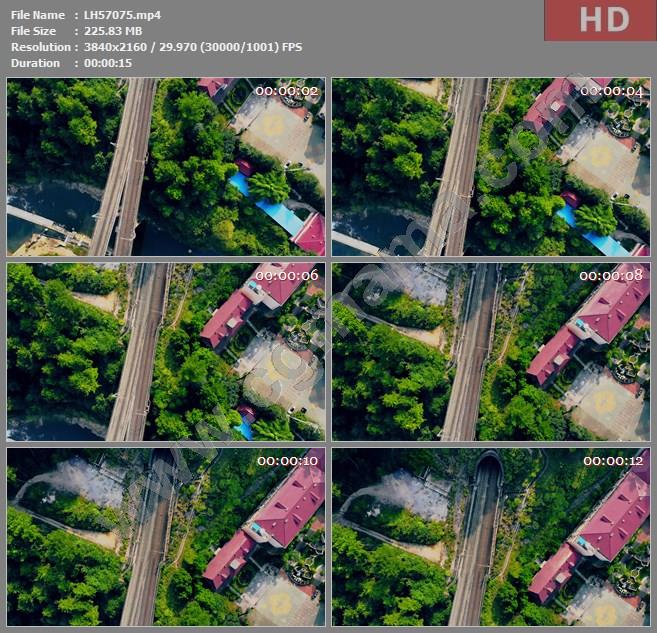This screenshot has height=633, width=657.
Task: Click the HD badge in the corner
Action: coord(599,20)
